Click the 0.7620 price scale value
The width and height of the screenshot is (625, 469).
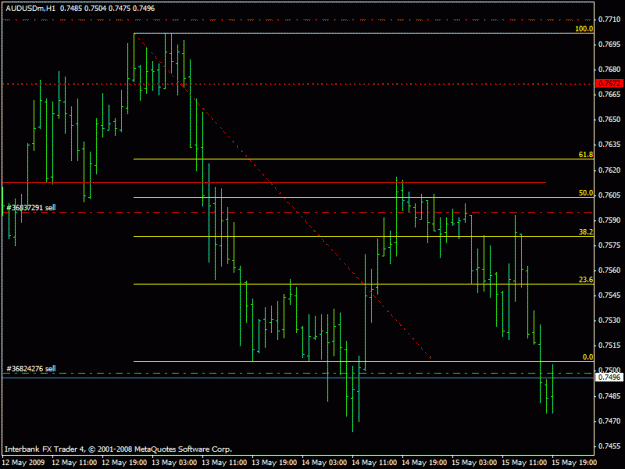[609, 170]
